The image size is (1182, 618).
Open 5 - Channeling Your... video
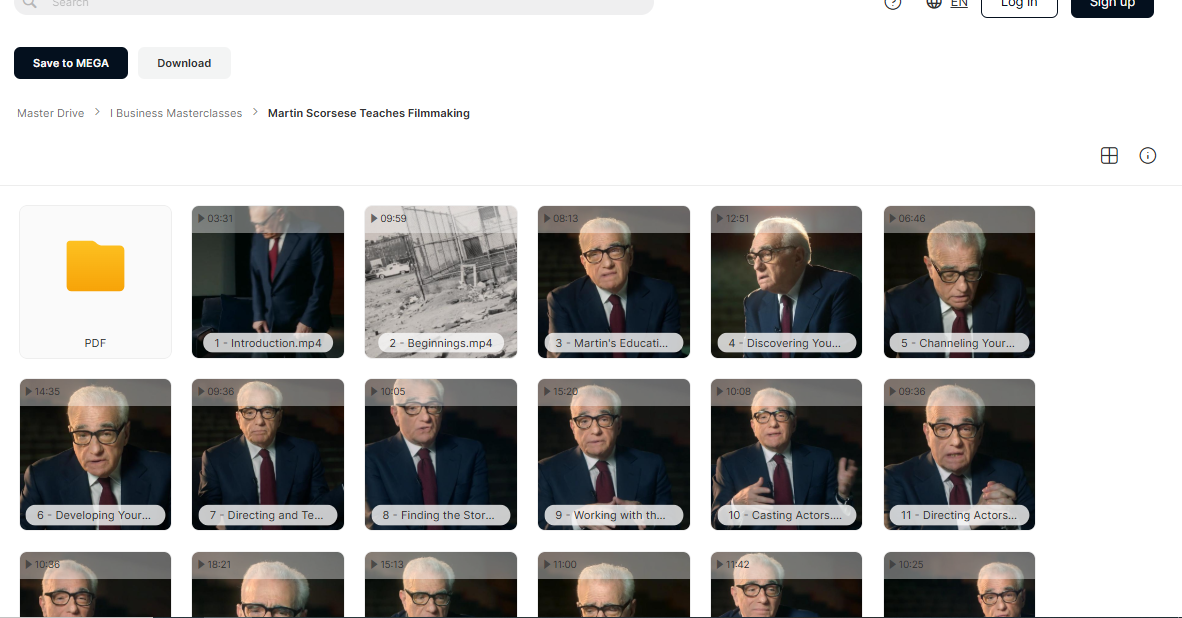(959, 282)
